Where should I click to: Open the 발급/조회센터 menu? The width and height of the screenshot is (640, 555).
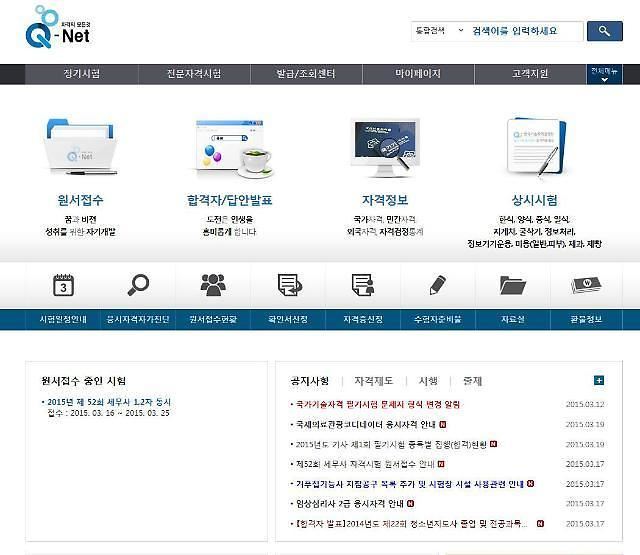306,74
